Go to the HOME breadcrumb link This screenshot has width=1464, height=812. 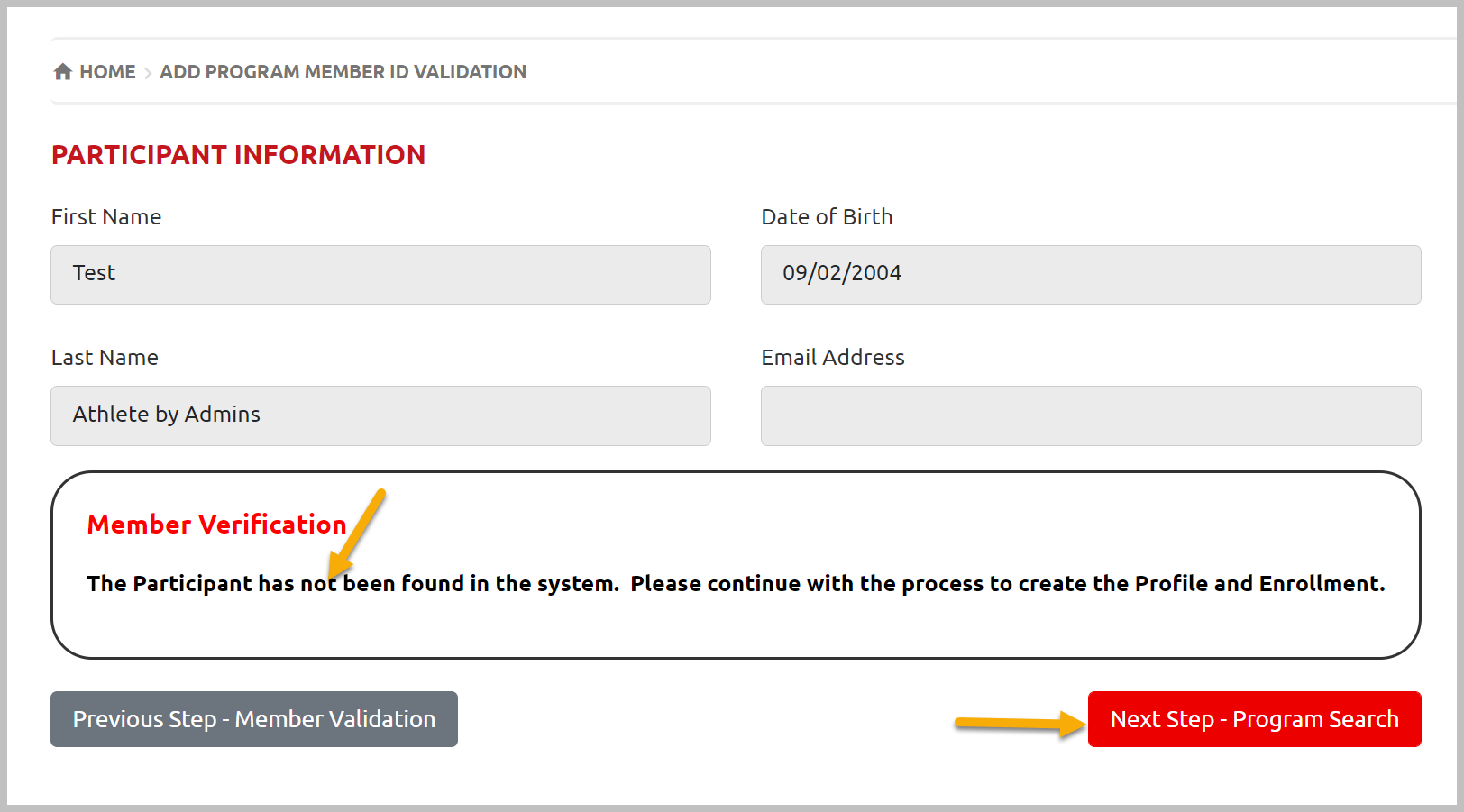(x=107, y=72)
